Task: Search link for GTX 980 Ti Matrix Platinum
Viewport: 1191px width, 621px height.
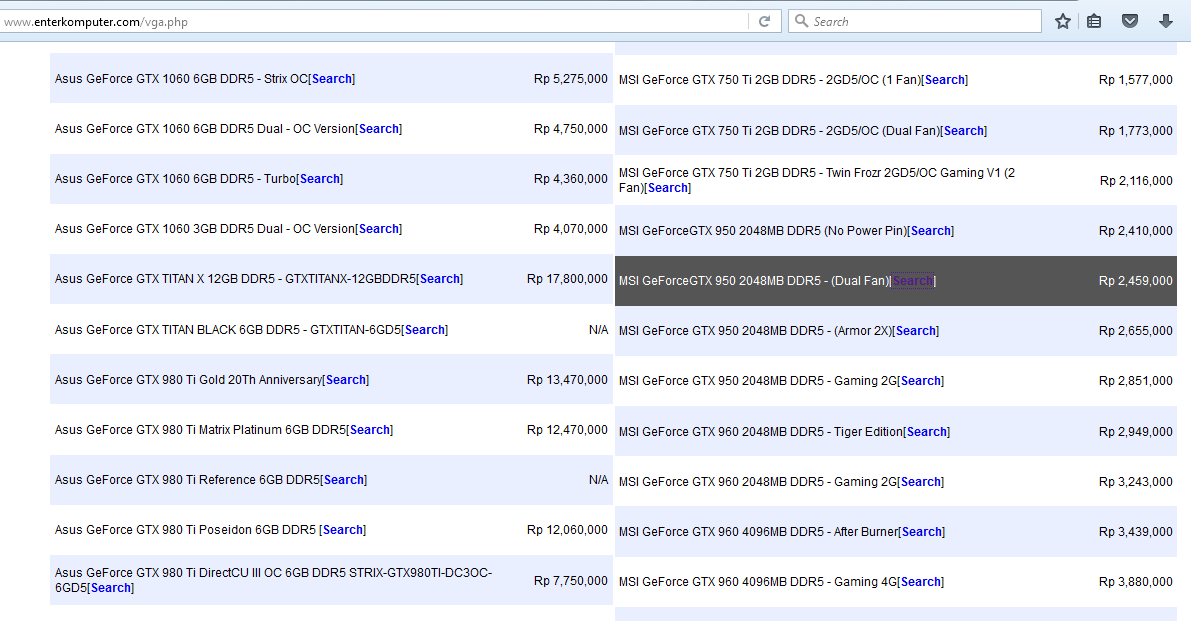Action: 370,430
